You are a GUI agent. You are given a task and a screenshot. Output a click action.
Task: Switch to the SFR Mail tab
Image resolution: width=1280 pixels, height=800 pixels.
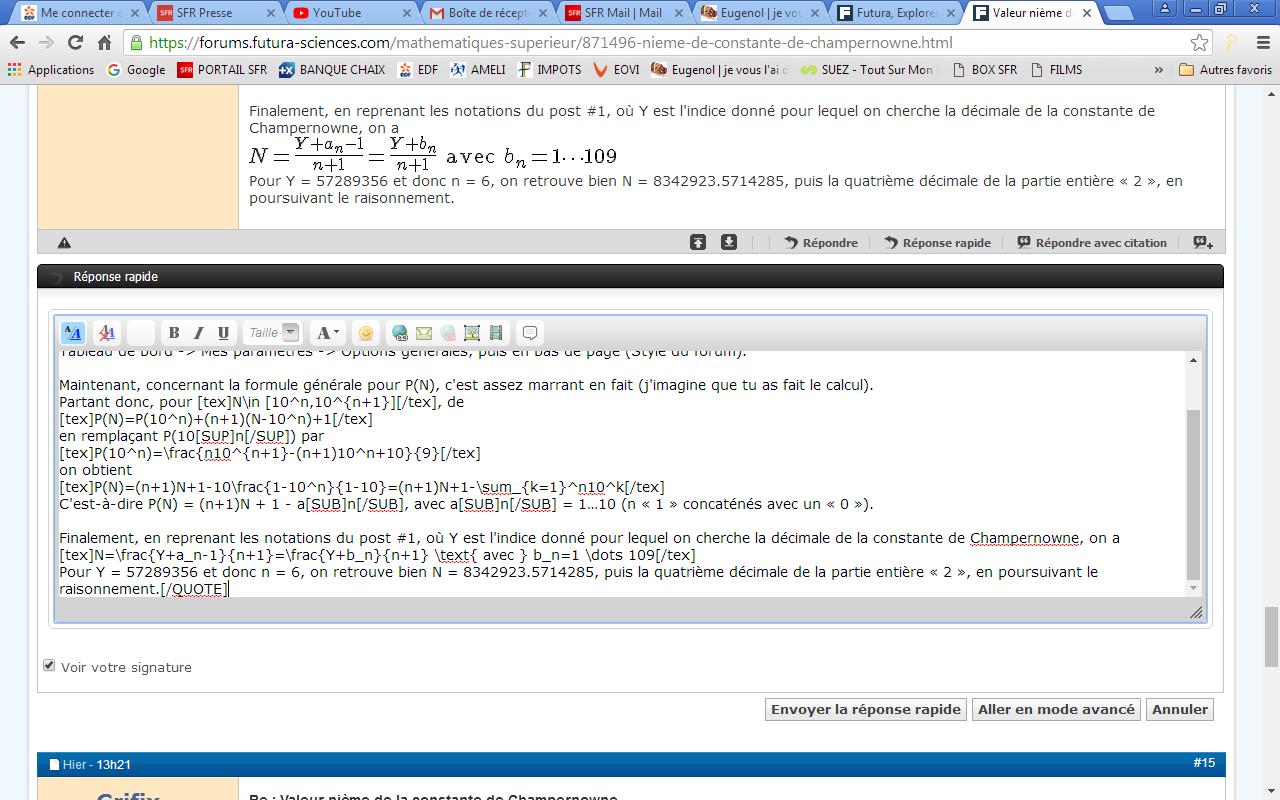click(623, 13)
